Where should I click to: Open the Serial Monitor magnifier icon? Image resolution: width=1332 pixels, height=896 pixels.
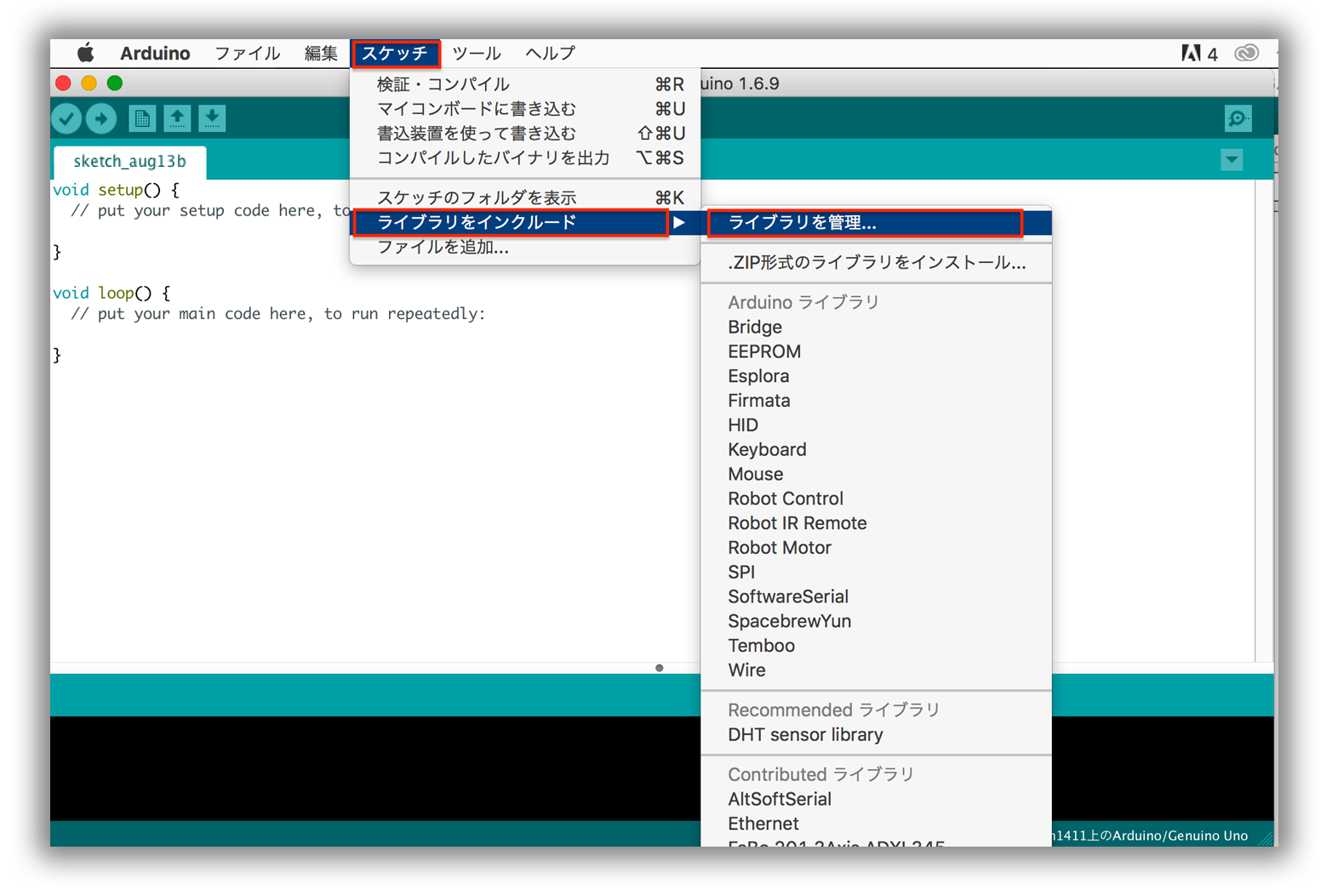coord(1238,118)
